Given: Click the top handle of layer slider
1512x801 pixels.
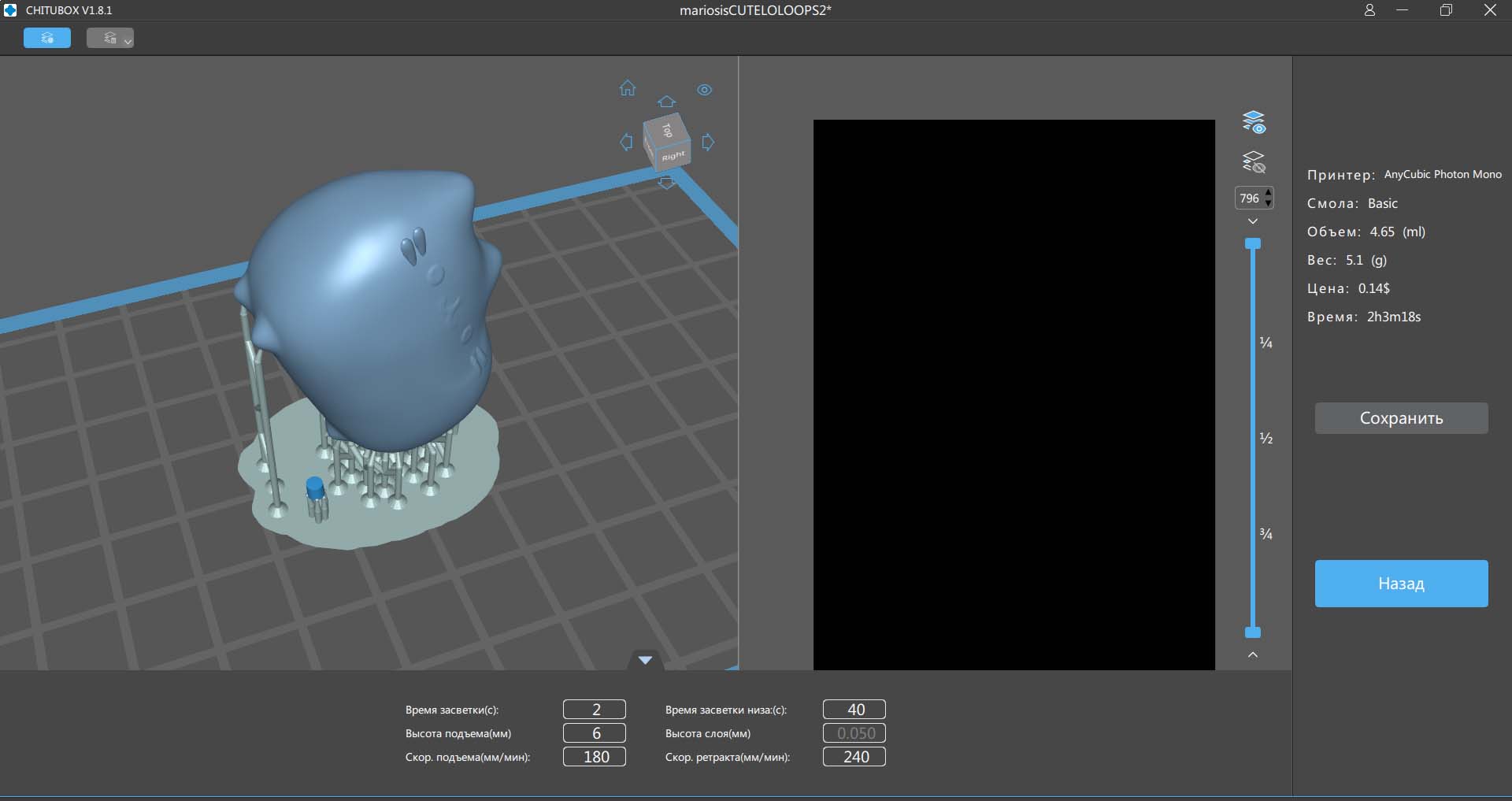Looking at the screenshot, I should point(1253,243).
